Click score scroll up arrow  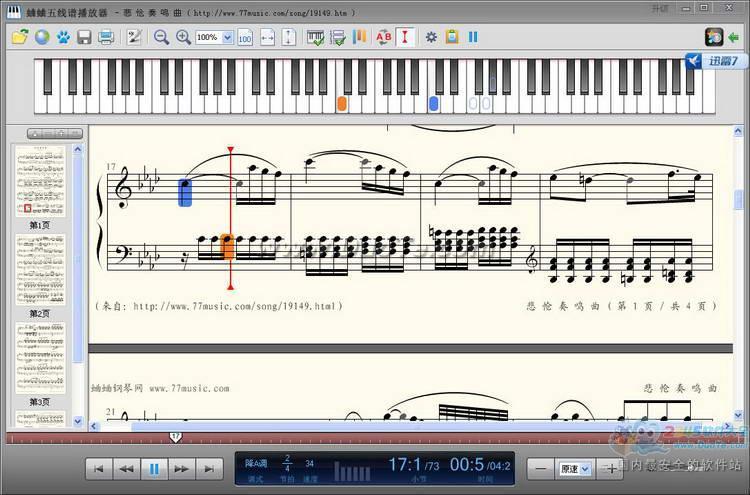738,131
